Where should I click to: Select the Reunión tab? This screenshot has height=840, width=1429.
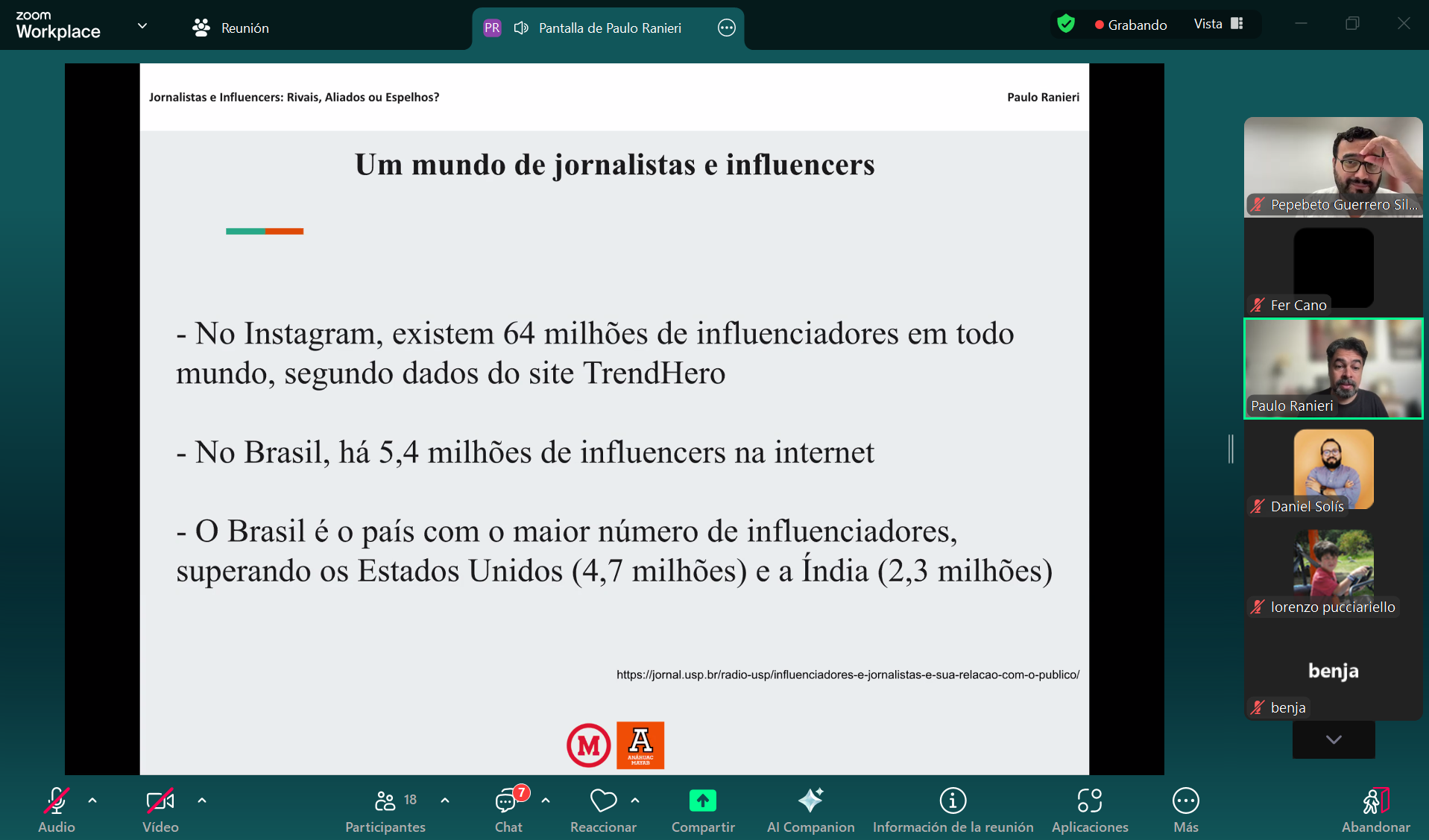(230, 28)
